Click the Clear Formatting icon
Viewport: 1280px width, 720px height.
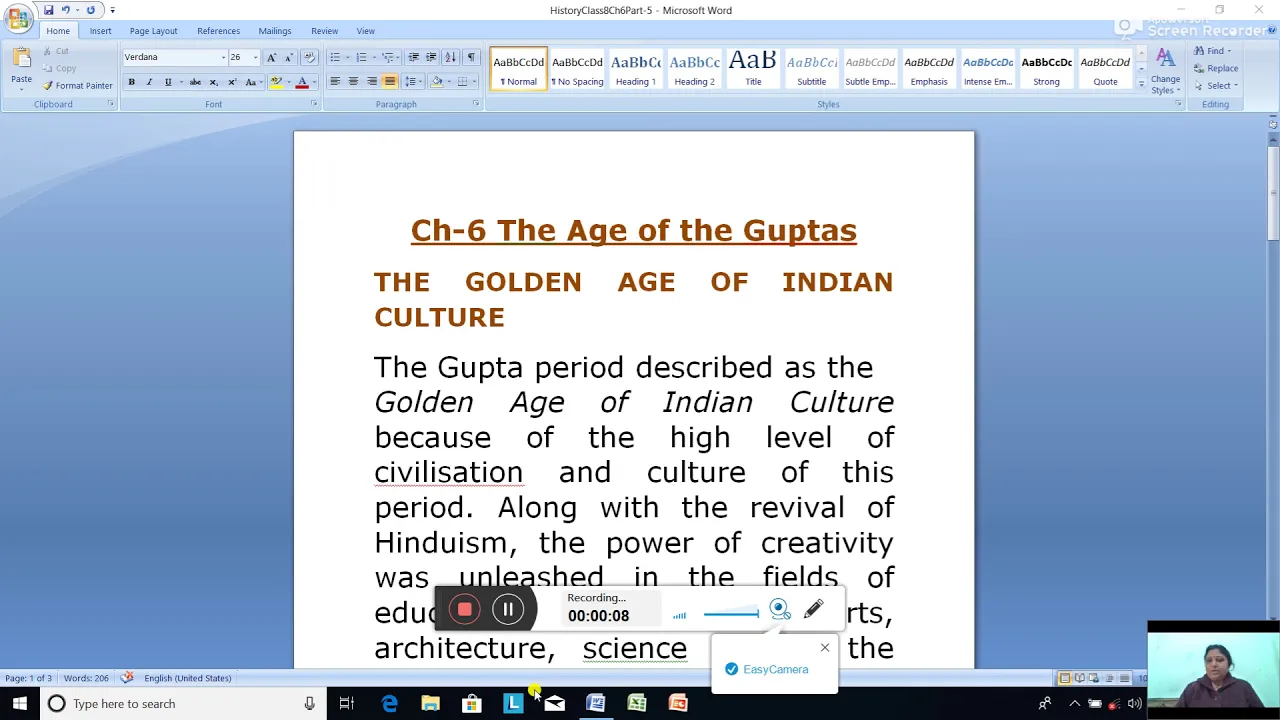(309, 57)
